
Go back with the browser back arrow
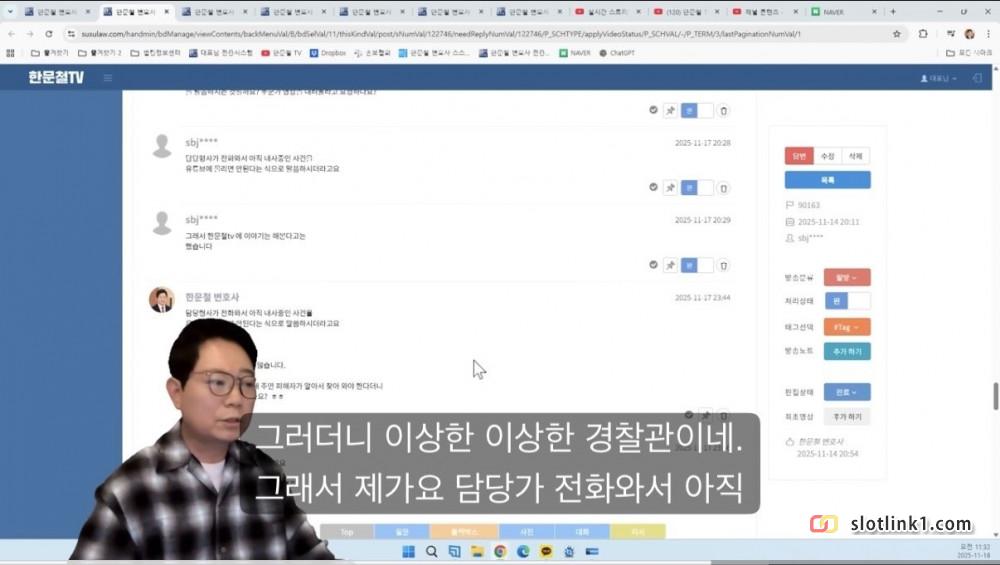pyautogui.click(x=11, y=34)
